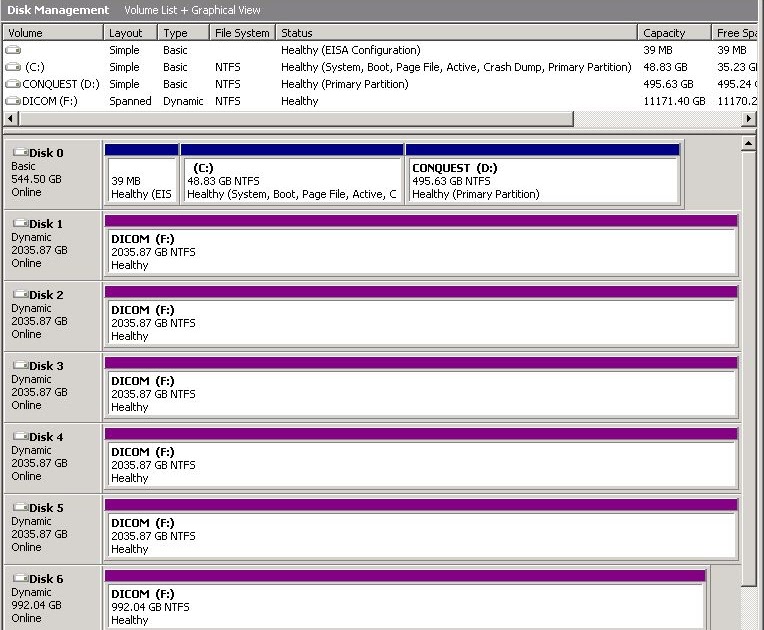
Task: Click the '495.63 GB' capacity cell in list
Action: pos(668,84)
